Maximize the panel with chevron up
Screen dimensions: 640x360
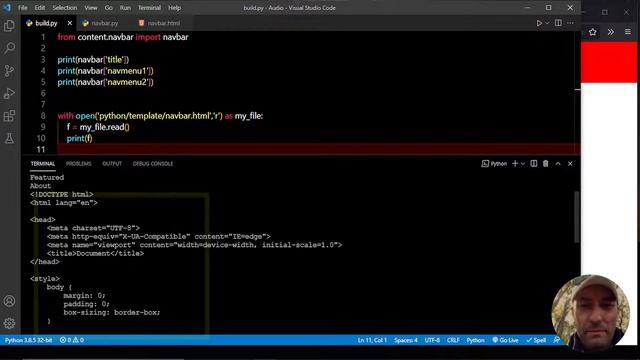tap(558, 164)
